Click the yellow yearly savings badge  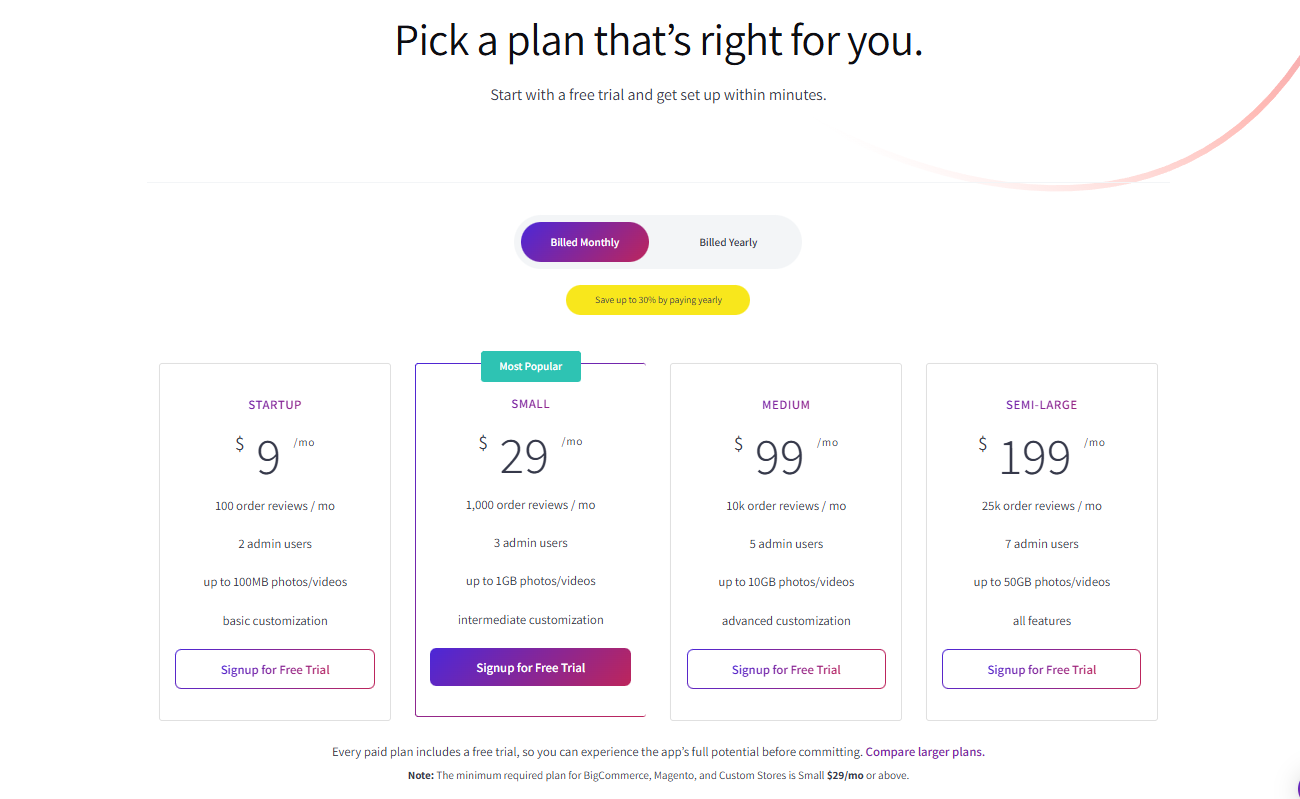point(658,300)
